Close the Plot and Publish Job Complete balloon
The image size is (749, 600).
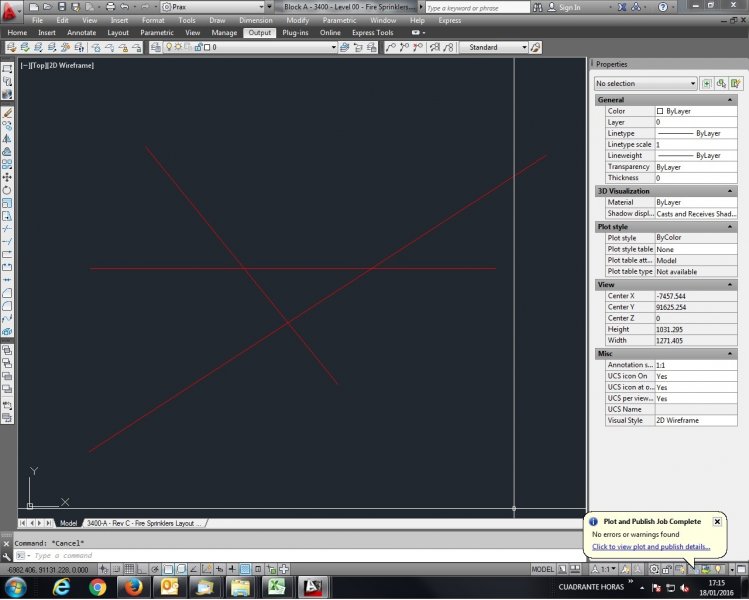point(717,522)
